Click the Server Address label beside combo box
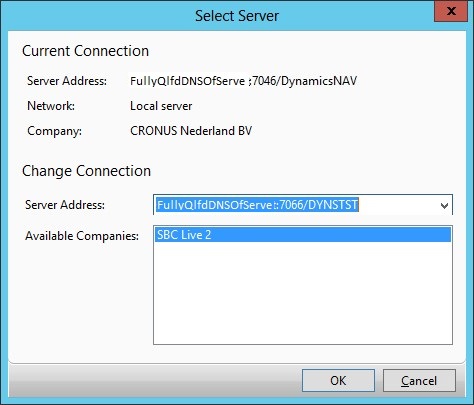 [x=65, y=205]
